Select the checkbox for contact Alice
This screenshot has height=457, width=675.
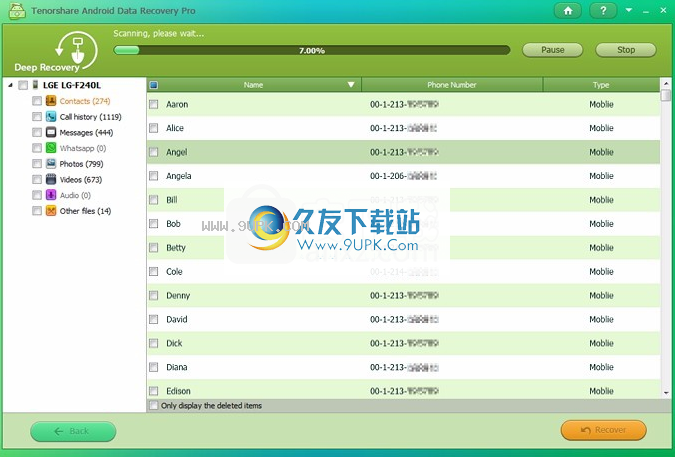pos(154,128)
